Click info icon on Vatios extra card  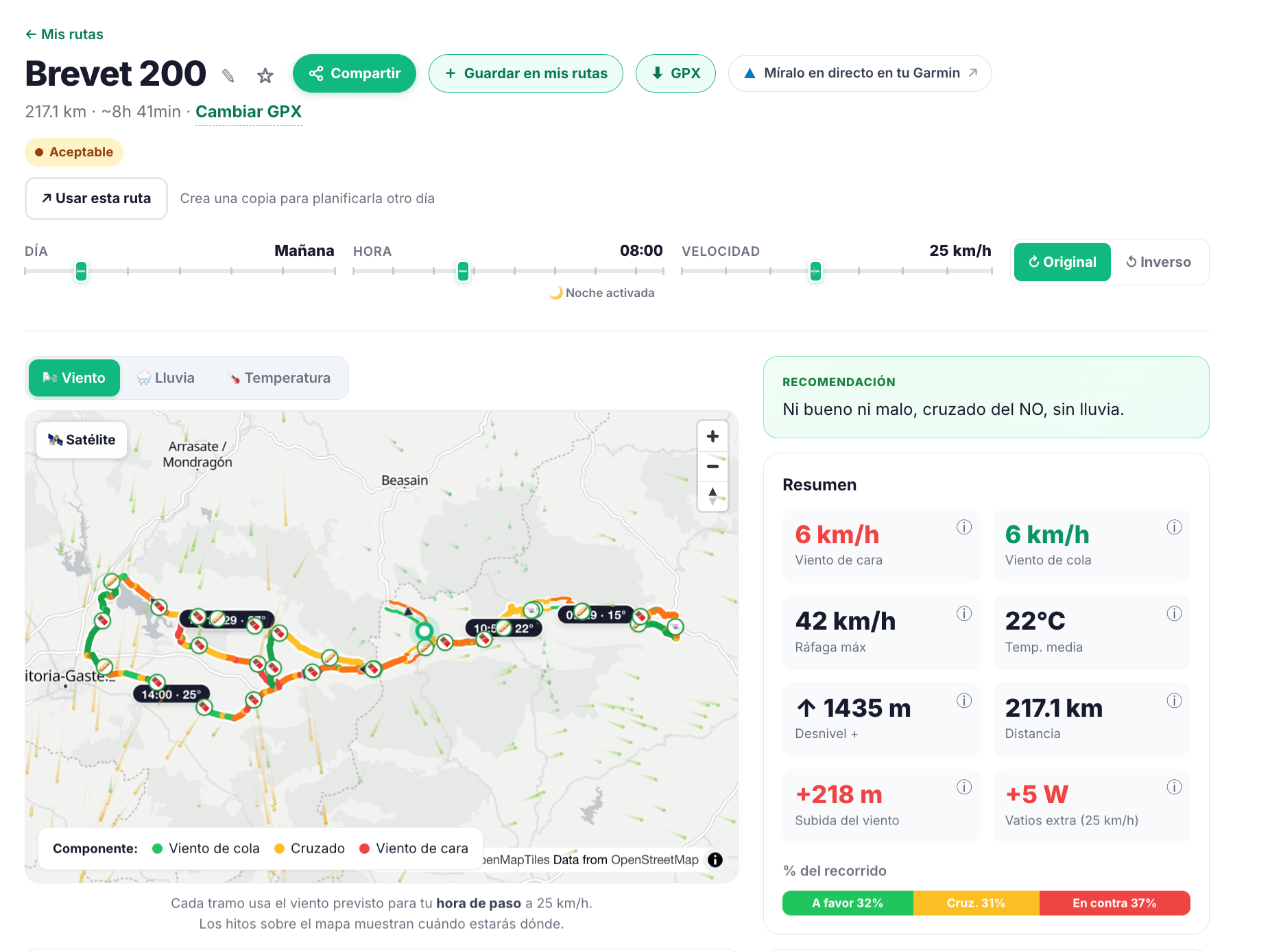point(1175,787)
